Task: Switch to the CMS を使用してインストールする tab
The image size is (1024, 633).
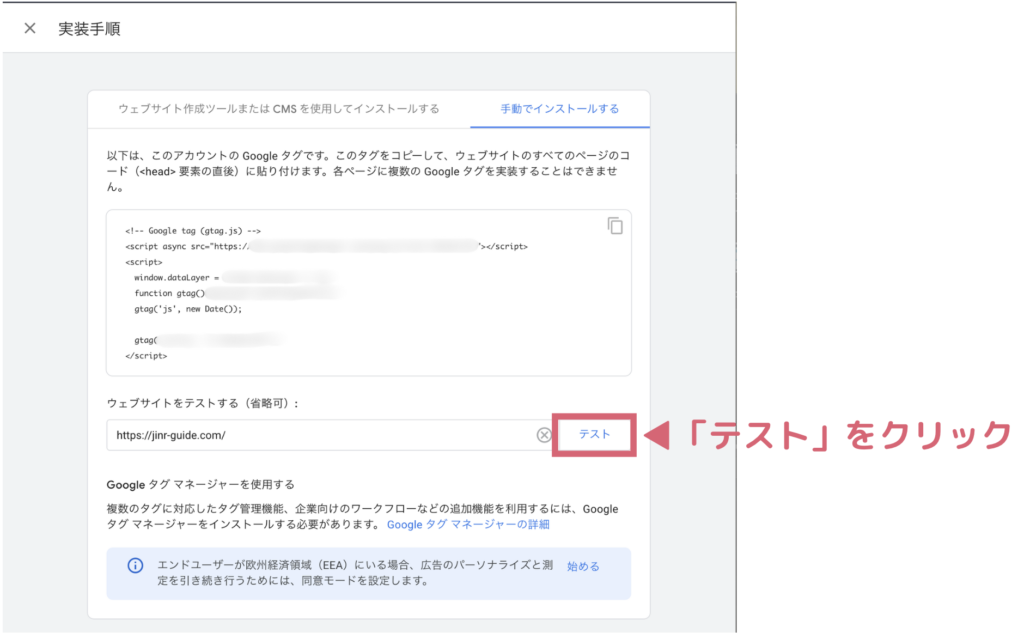Action: click(x=279, y=109)
